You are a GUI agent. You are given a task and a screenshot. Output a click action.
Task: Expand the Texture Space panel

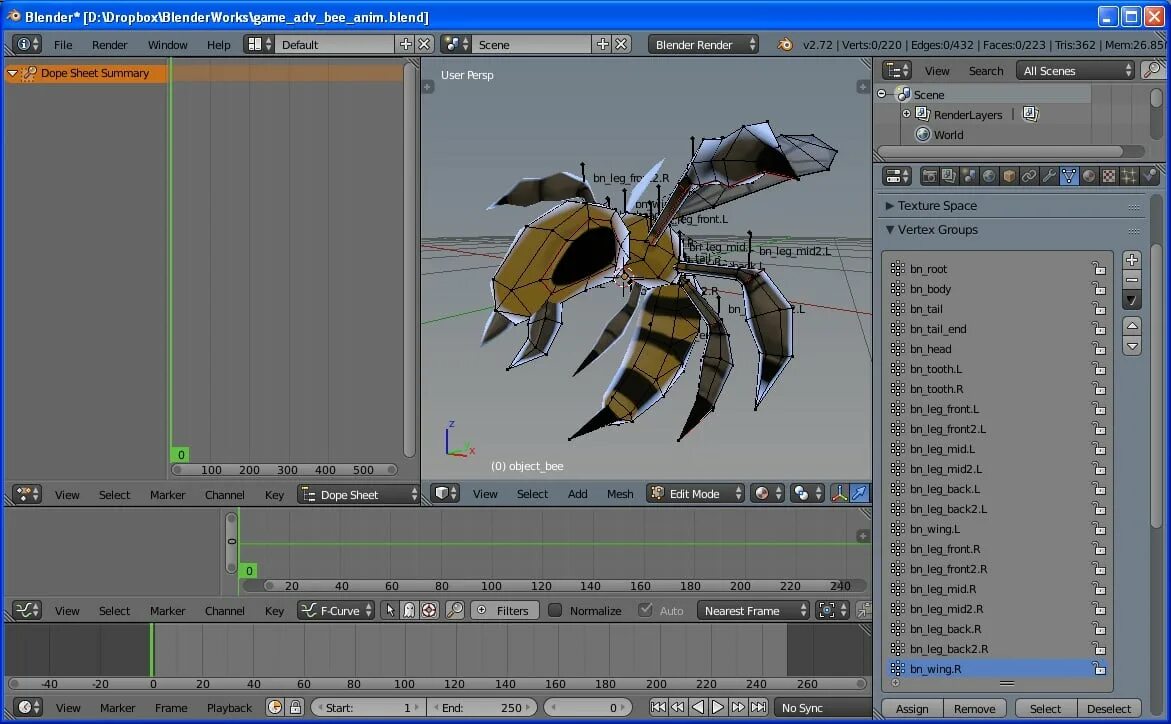click(937, 205)
